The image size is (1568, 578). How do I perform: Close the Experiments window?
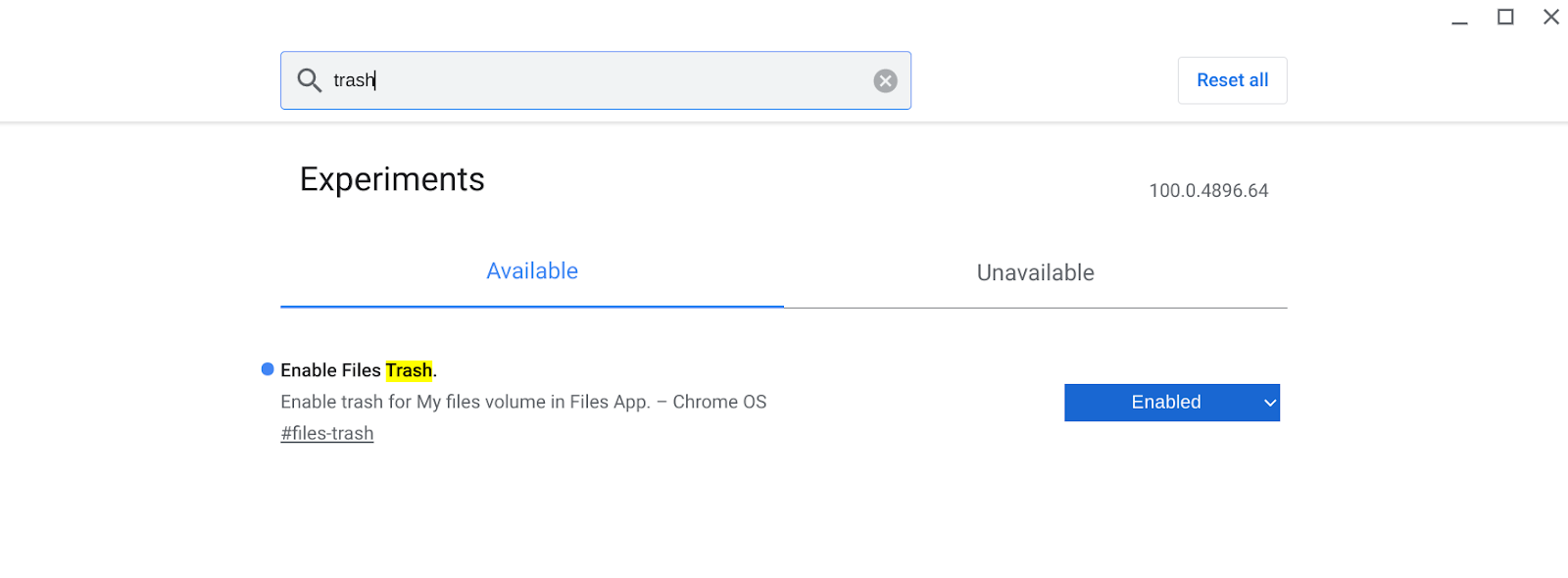1550,17
